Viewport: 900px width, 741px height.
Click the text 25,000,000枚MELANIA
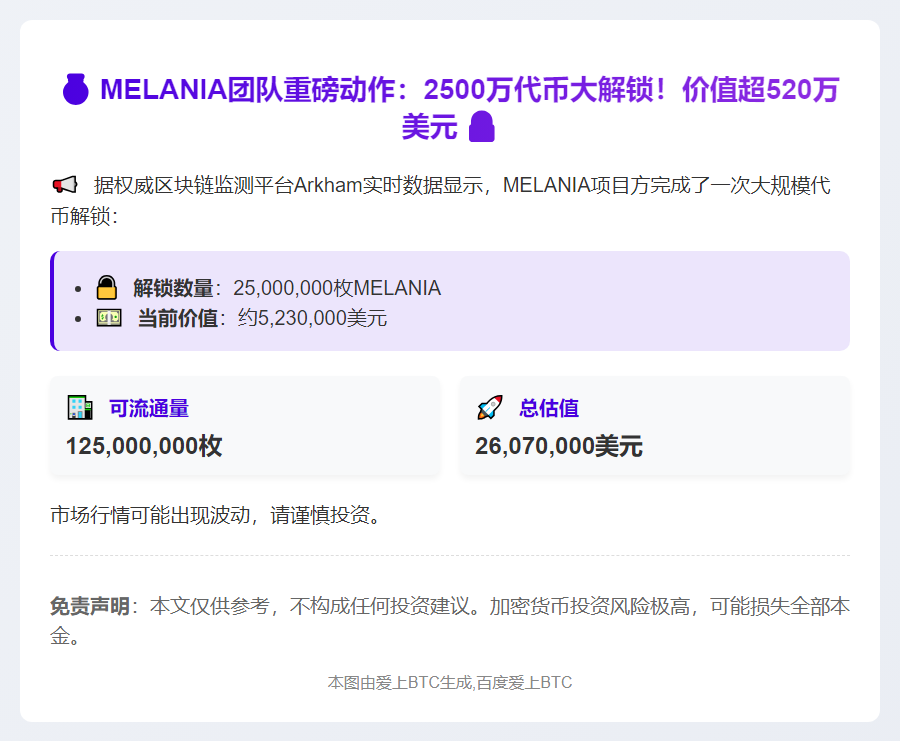click(x=337, y=288)
